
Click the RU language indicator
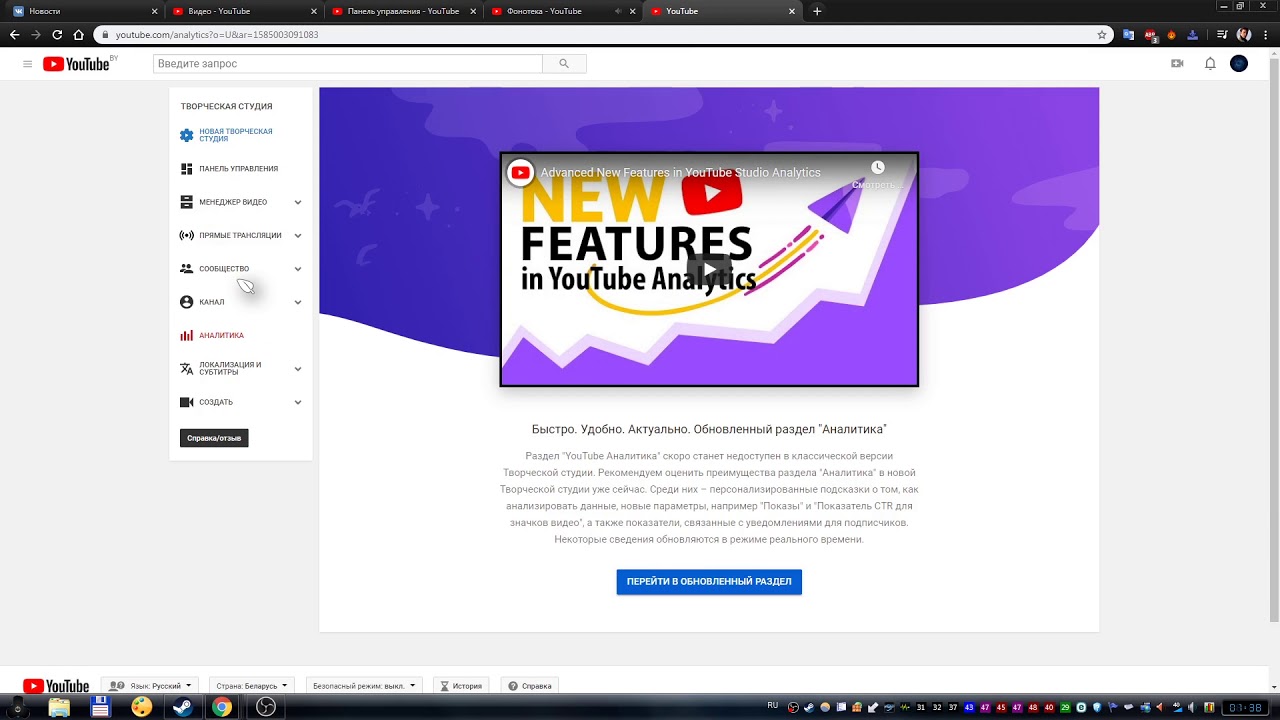tap(773, 705)
